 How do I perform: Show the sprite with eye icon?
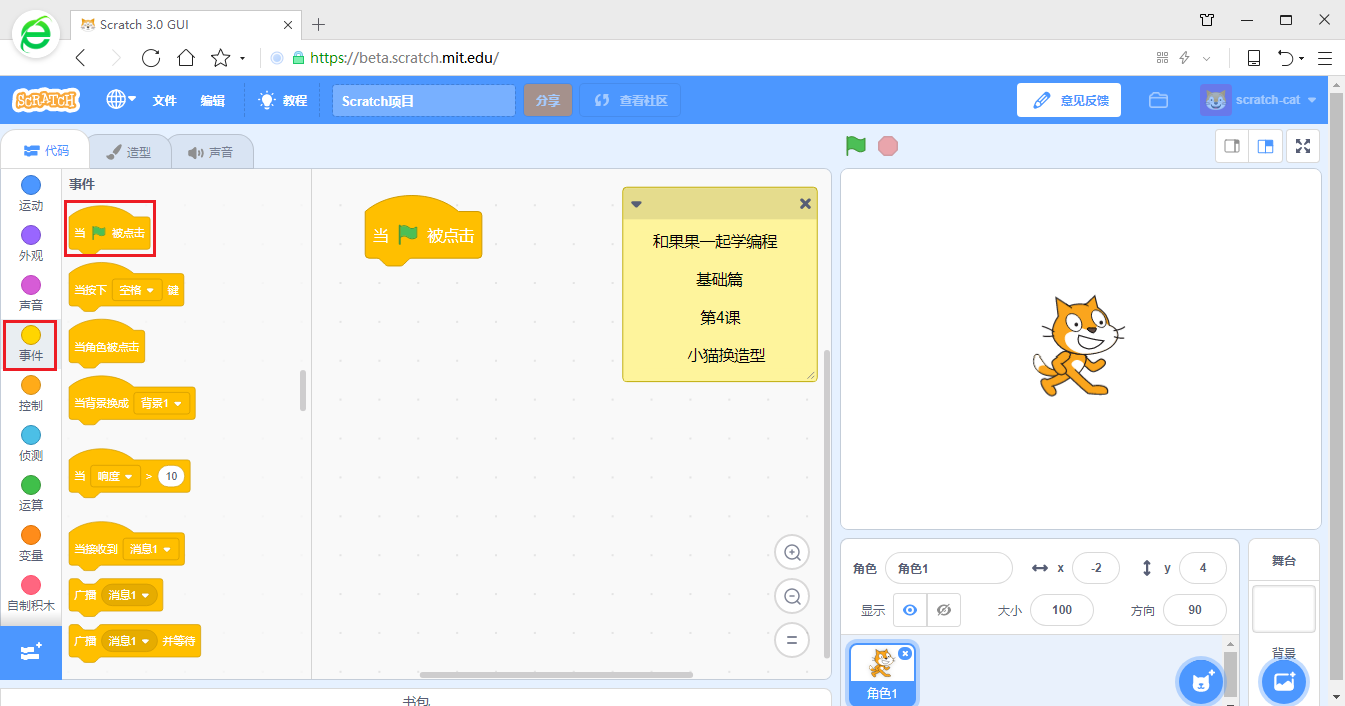click(x=910, y=610)
